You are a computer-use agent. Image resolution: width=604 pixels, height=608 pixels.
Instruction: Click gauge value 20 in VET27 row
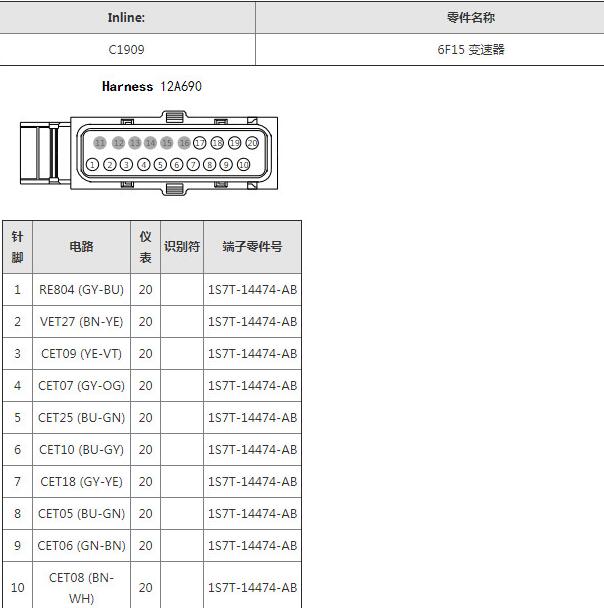tap(145, 321)
